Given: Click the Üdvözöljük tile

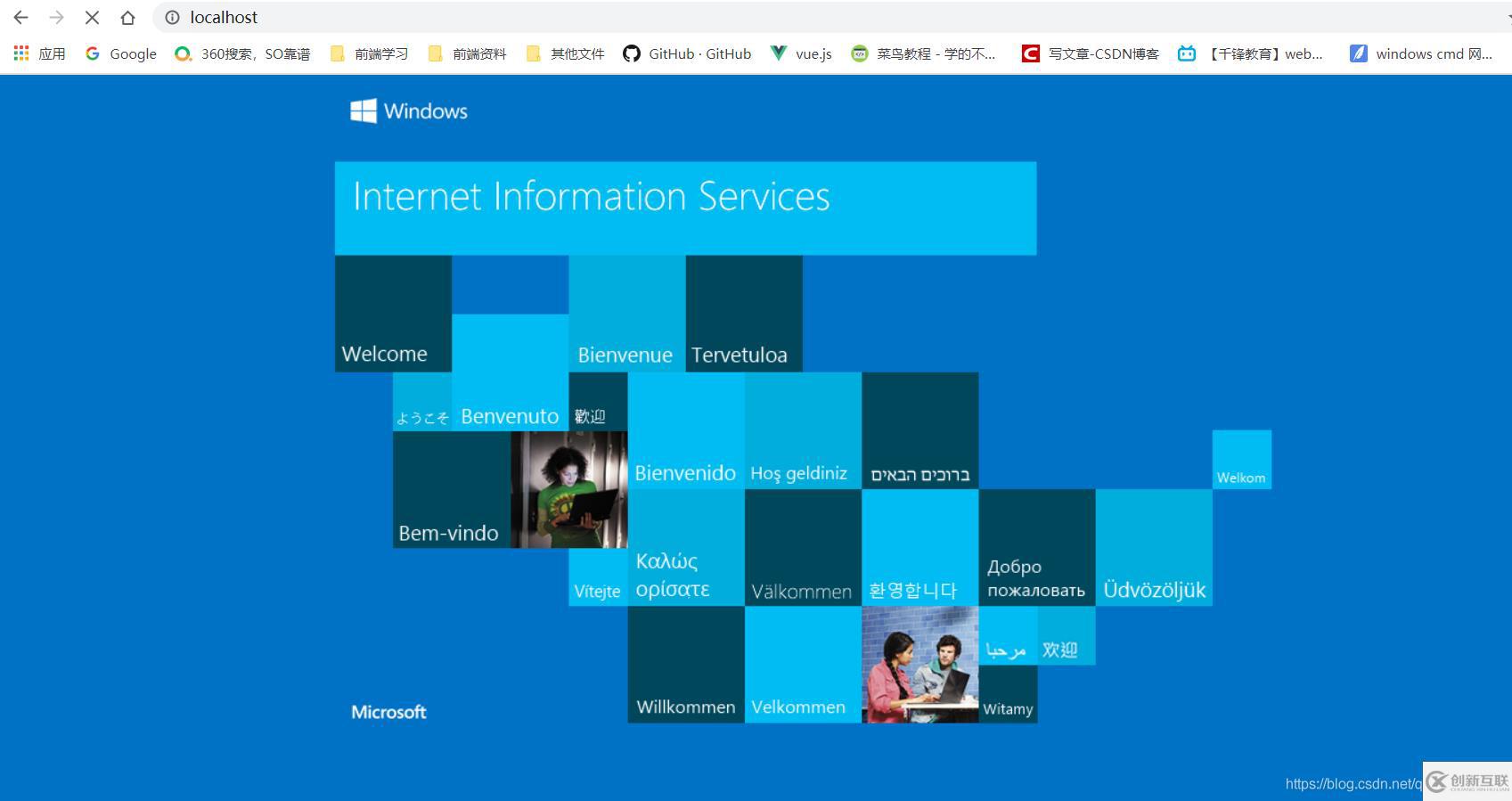Looking at the screenshot, I should [1154, 547].
